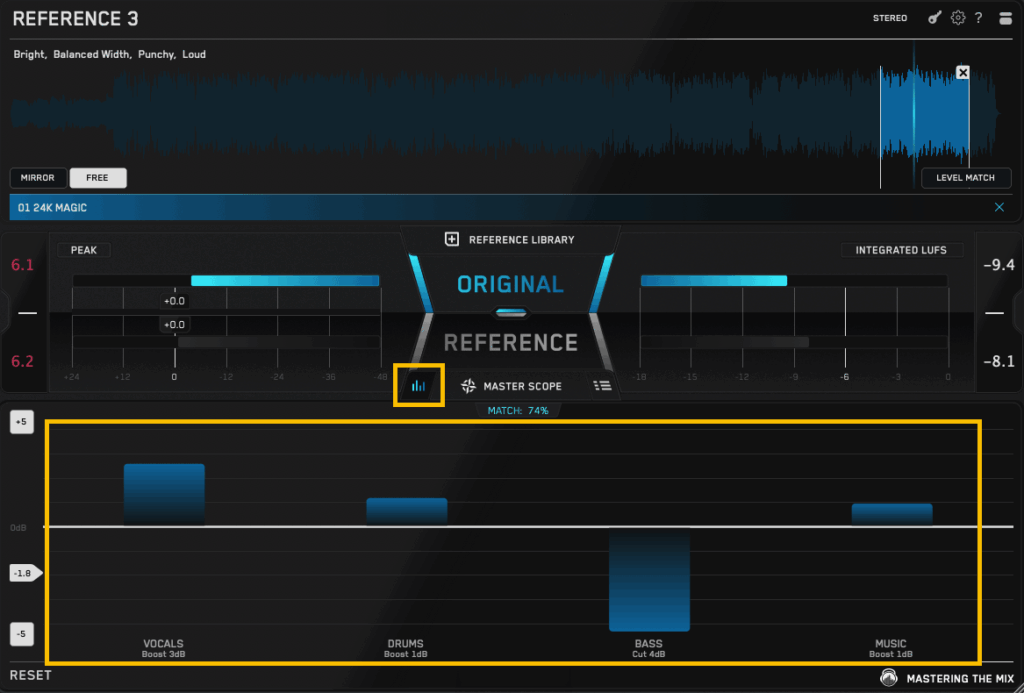Click the 'Boost 3dB' vocals suggestion
1024x693 pixels.
click(163, 654)
